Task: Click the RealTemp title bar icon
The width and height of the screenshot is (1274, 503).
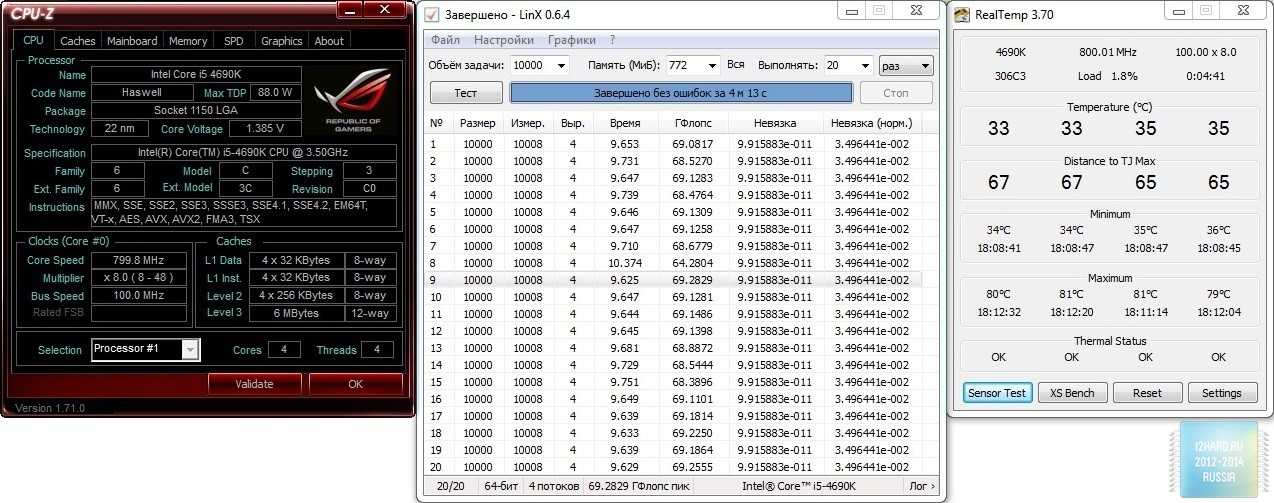Action: 962,14
